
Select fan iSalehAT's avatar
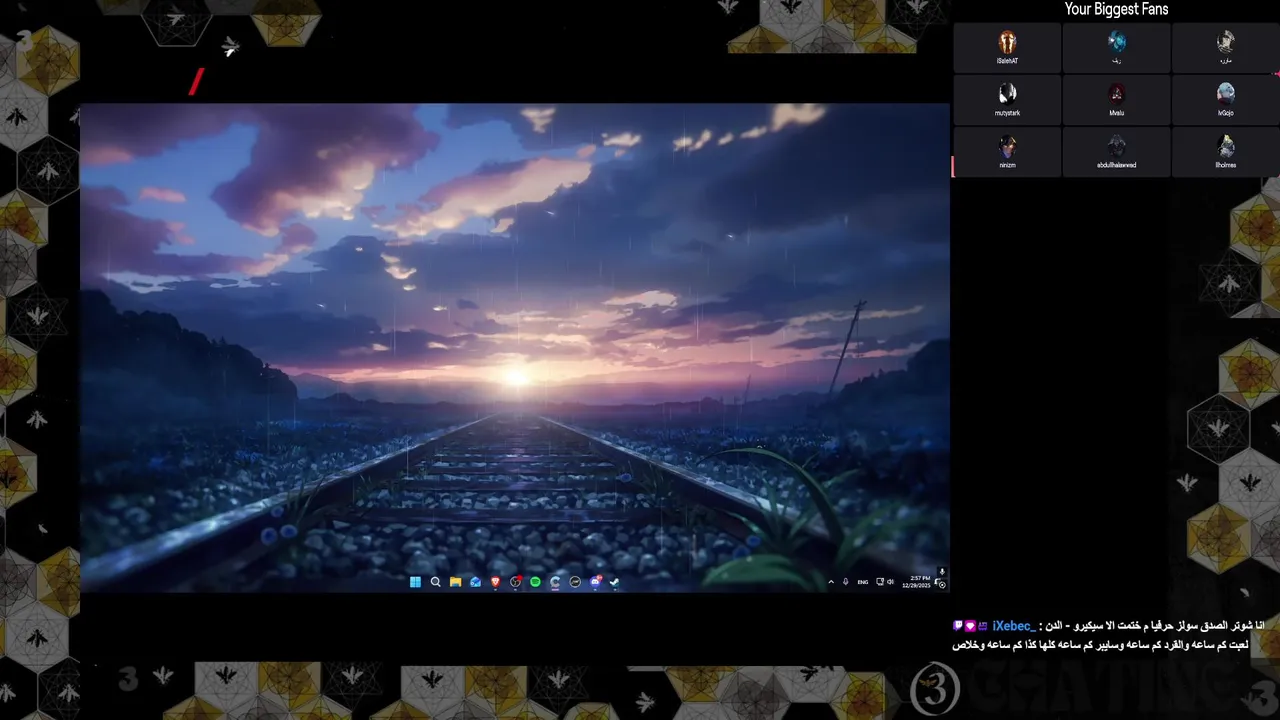tap(1007, 42)
